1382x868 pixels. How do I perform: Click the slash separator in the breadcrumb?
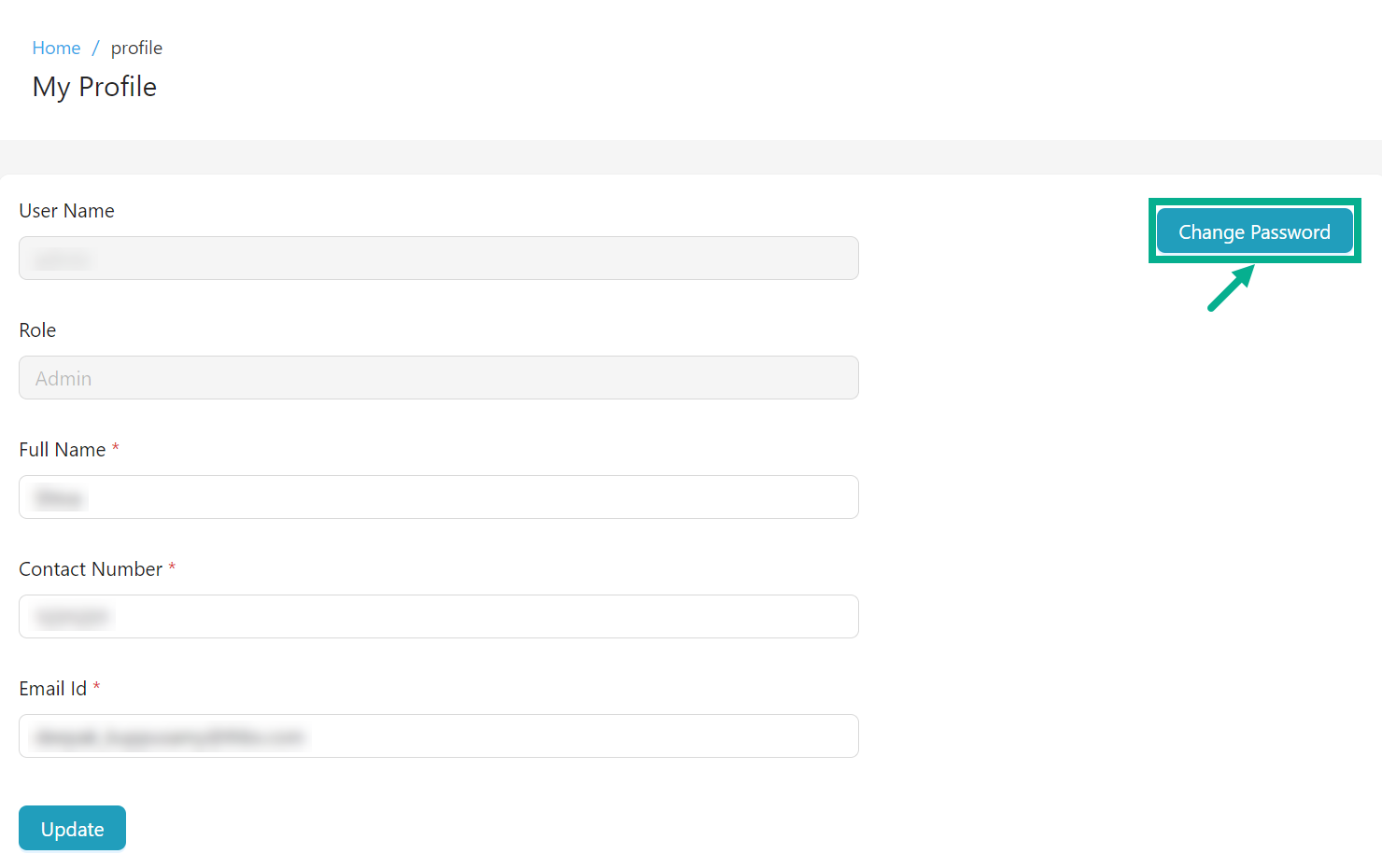pyautogui.click(x=95, y=48)
